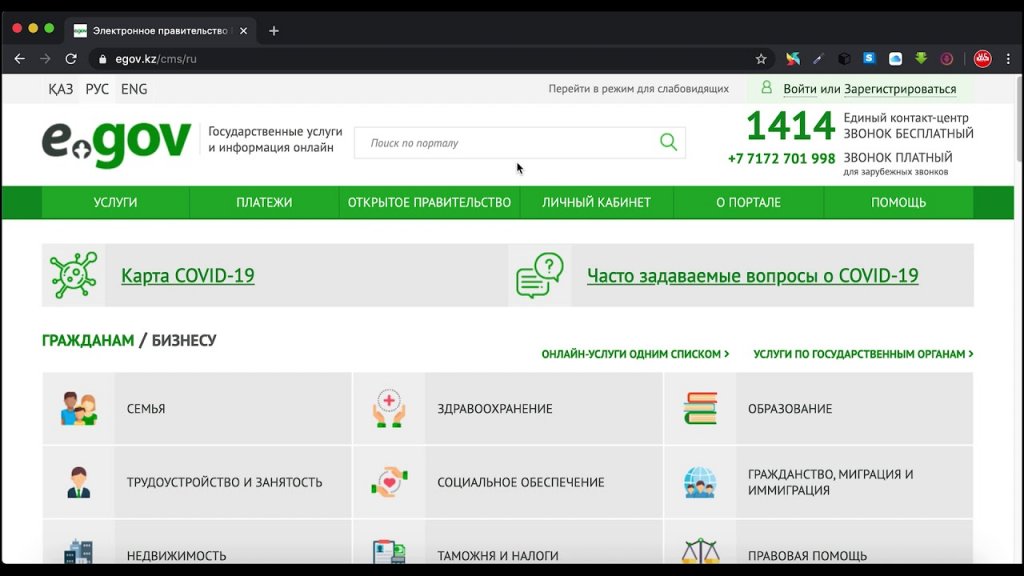
Task: Open the ЛИЧНЫЙ КАБИНЕТ menu item
Action: click(x=596, y=202)
